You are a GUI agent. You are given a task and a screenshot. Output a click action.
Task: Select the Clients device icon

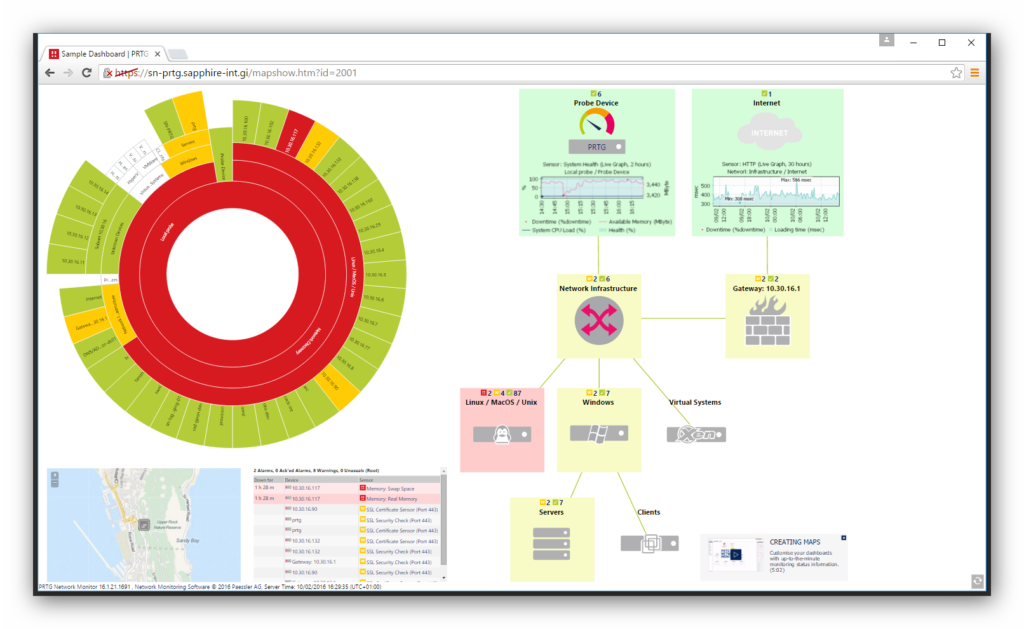coord(649,543)
